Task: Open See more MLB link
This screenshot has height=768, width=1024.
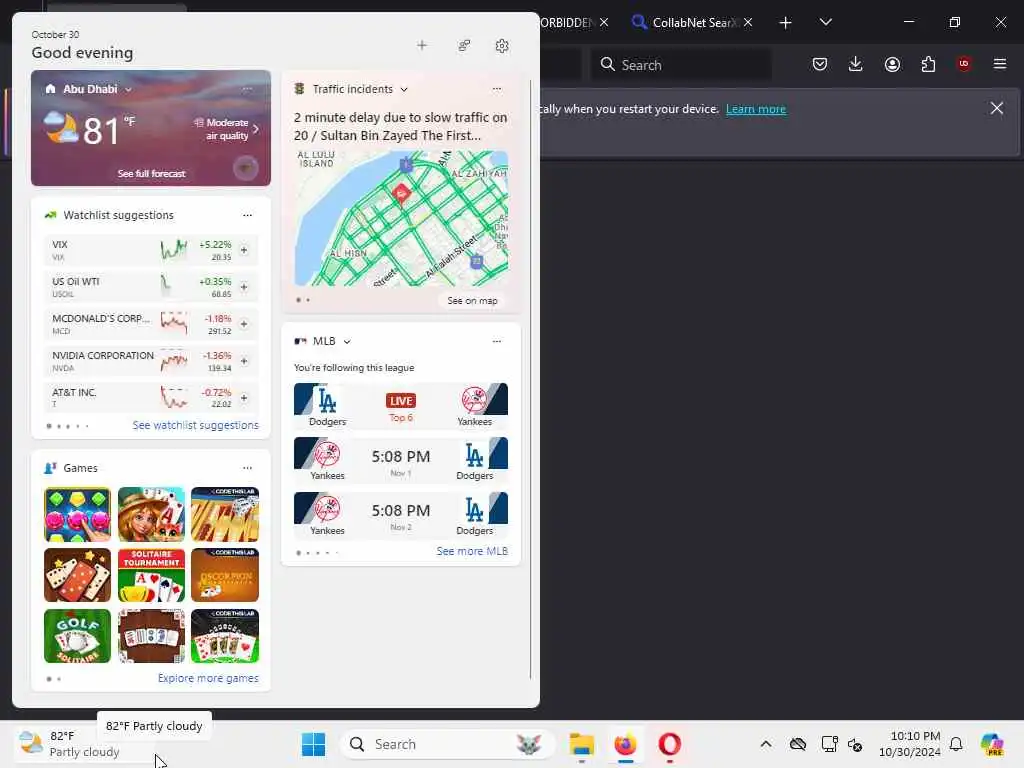Action: coord(472,551)
